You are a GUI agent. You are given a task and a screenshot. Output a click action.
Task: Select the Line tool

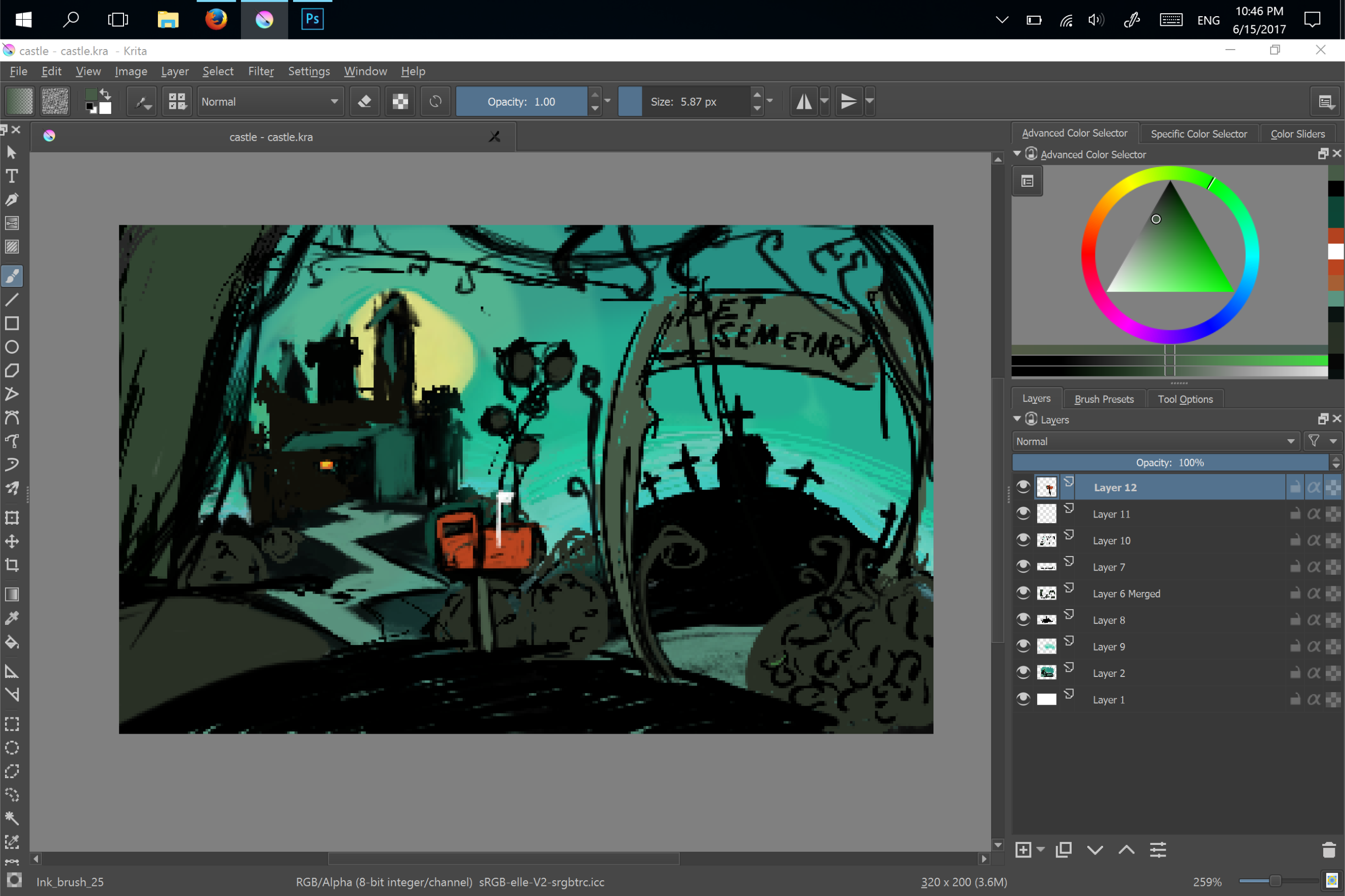12,300
